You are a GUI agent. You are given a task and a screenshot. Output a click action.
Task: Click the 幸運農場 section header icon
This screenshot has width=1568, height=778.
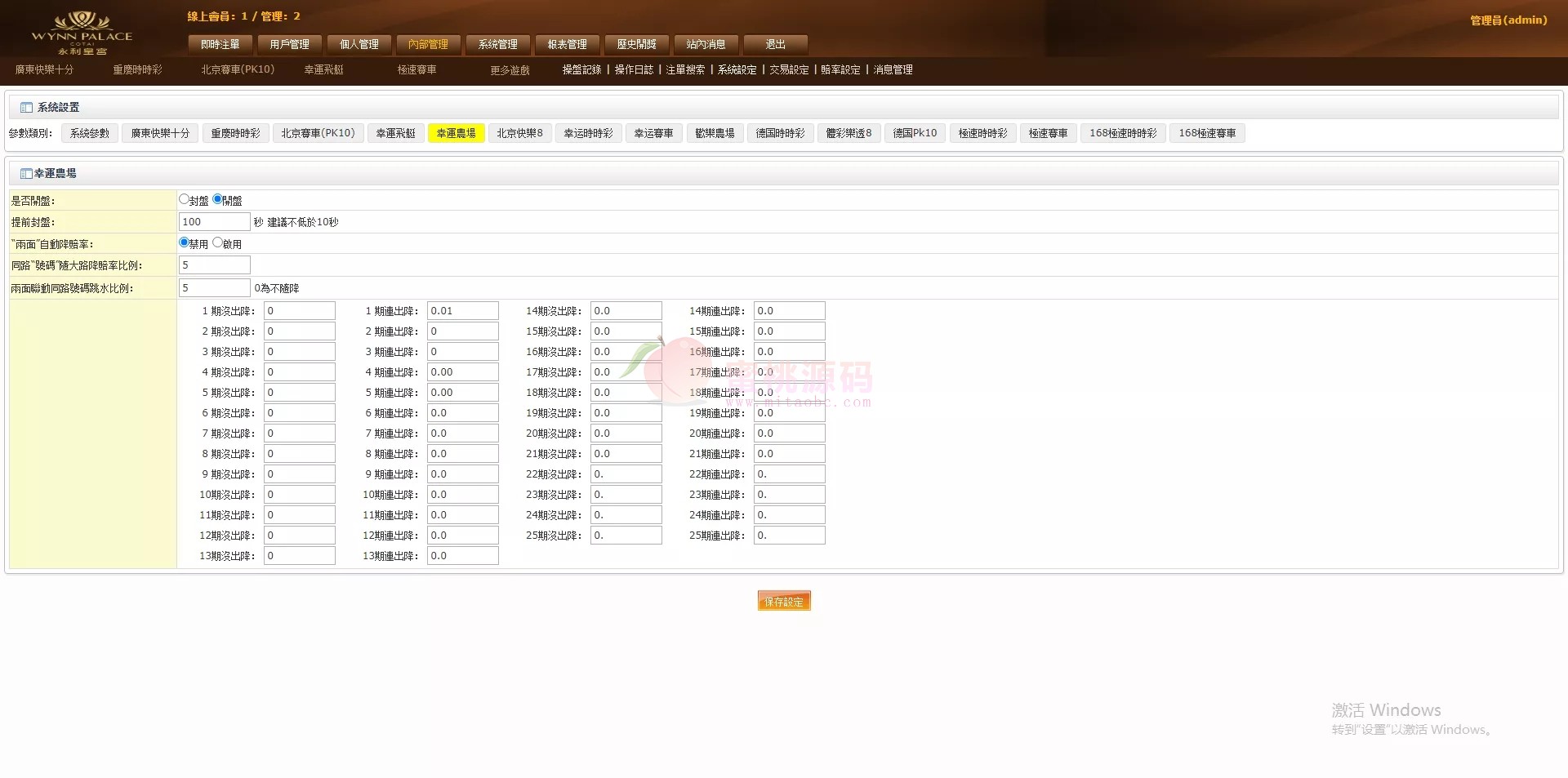(x=26, y=174)
